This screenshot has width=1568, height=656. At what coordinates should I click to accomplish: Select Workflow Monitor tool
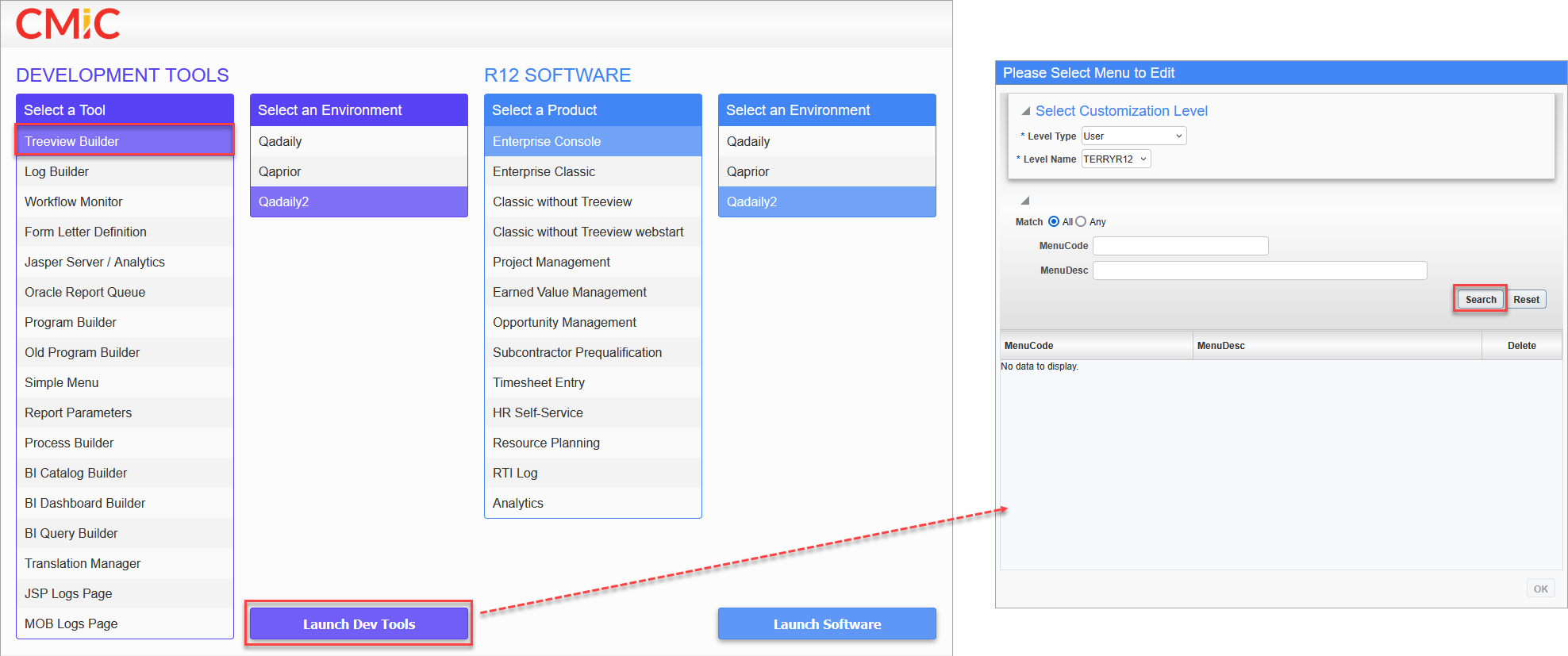[125, 201]
